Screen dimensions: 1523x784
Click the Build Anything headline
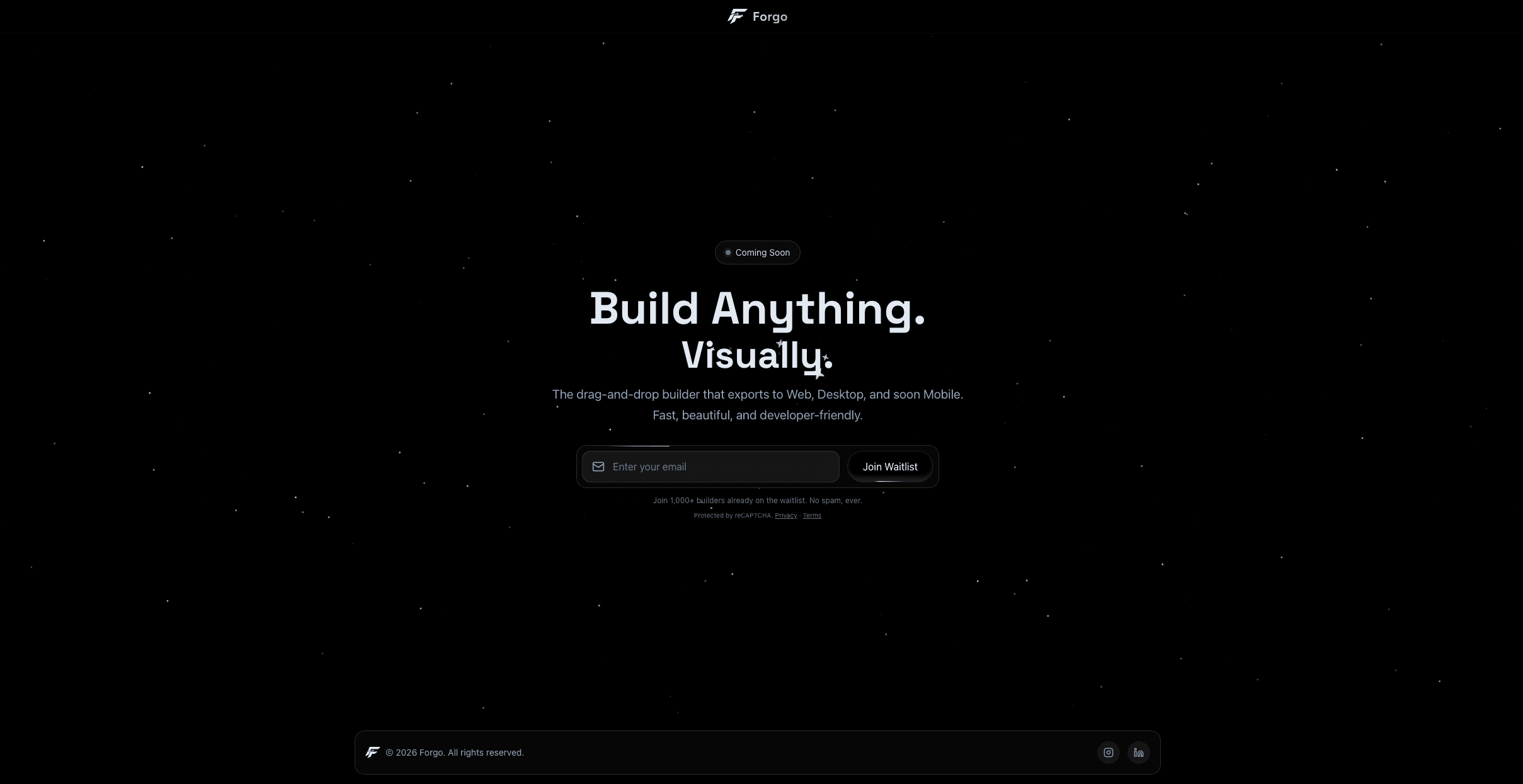tap(757, 309)
